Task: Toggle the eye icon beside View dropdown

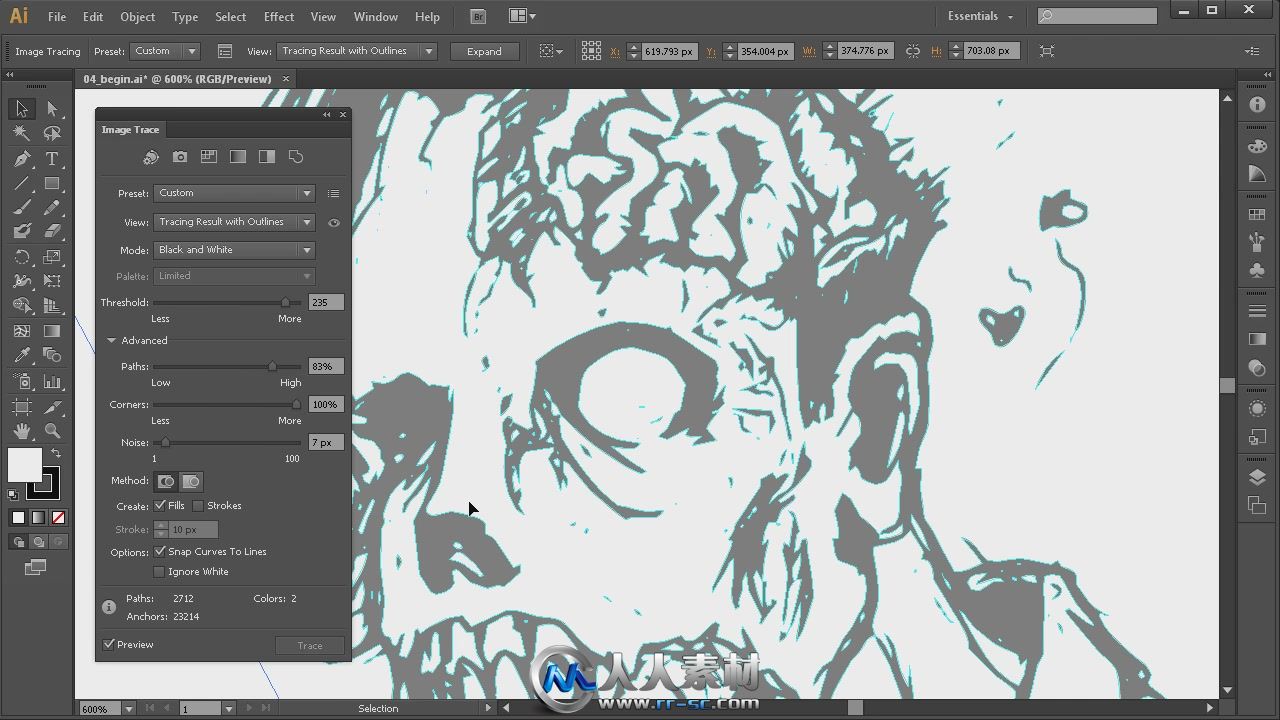Action: 334,223
